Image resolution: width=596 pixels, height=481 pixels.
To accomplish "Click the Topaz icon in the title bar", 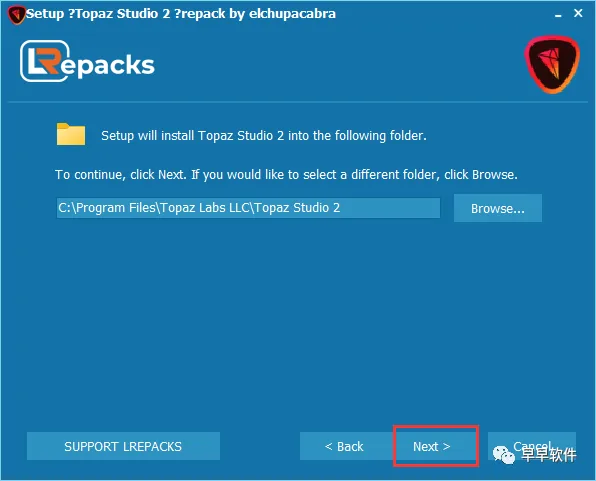I will click(x=16, y=15).
